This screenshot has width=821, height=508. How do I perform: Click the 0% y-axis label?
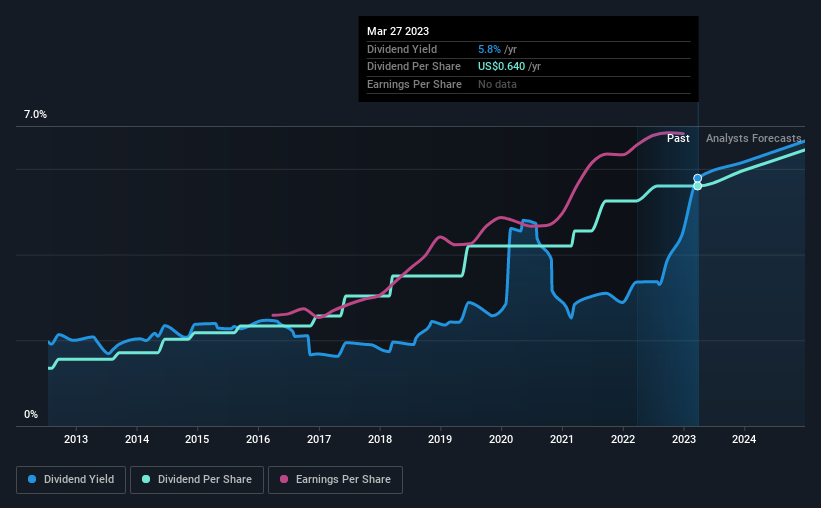click(x=31, y=414)
